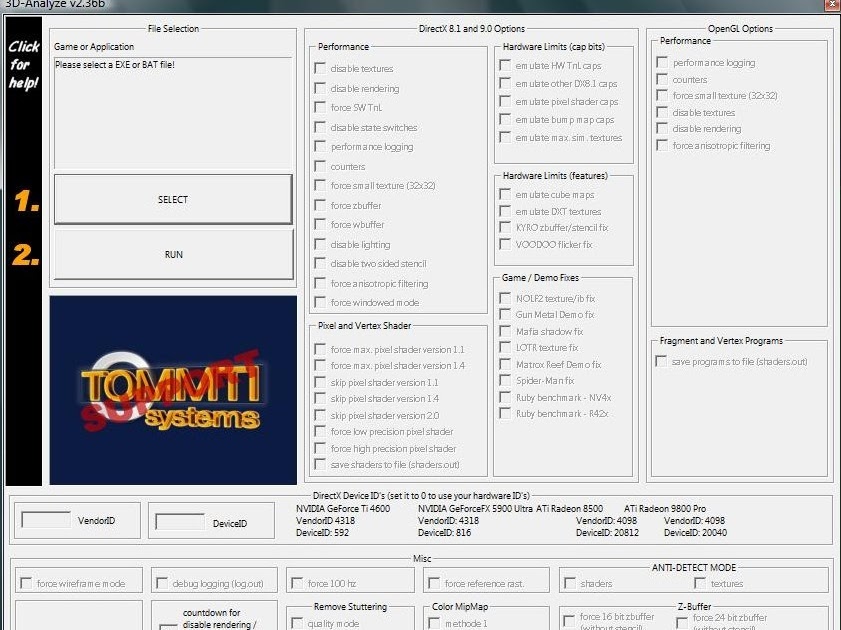Viewport: 841px width, 630px height.
Task: Click the game path text box
Action: pyautogui.click(x=173, y=113)
